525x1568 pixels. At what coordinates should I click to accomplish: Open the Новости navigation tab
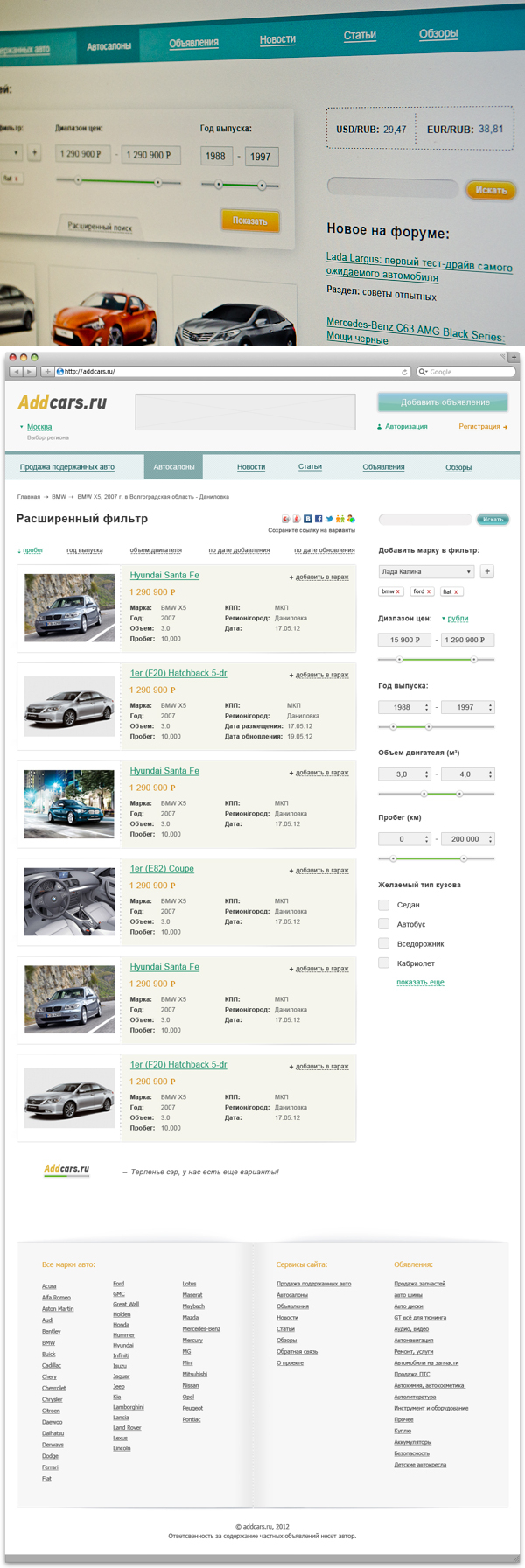point(251,467)
